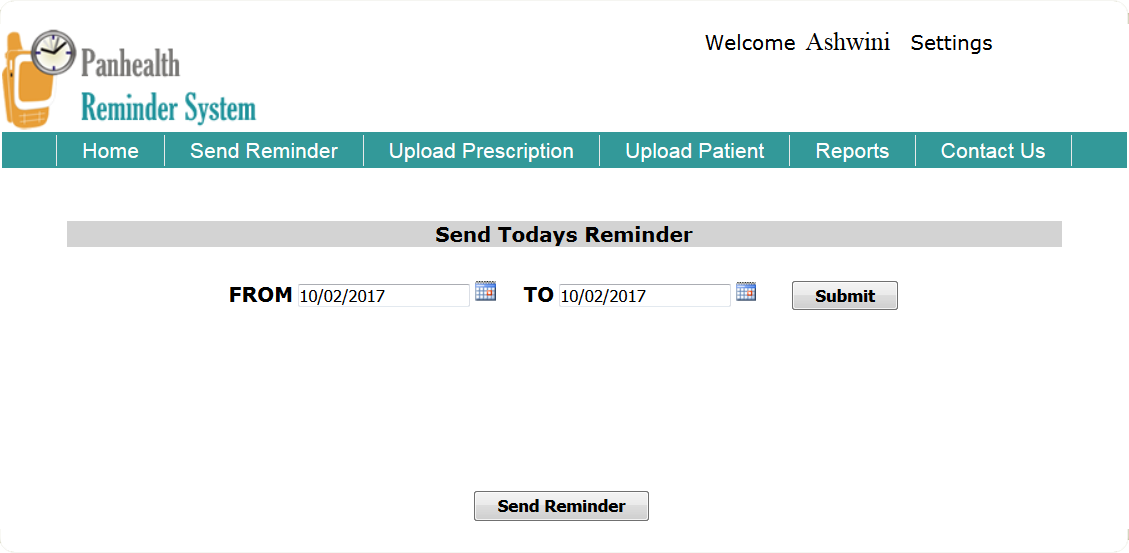Open the Contact Us menu item

[993, 151]
